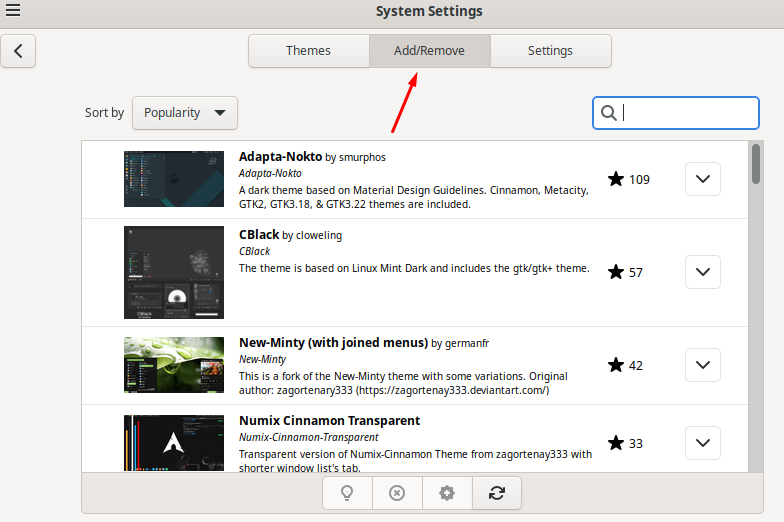
Task: Select the New-Minty (with joined menus) title
Action: (334, 342)
